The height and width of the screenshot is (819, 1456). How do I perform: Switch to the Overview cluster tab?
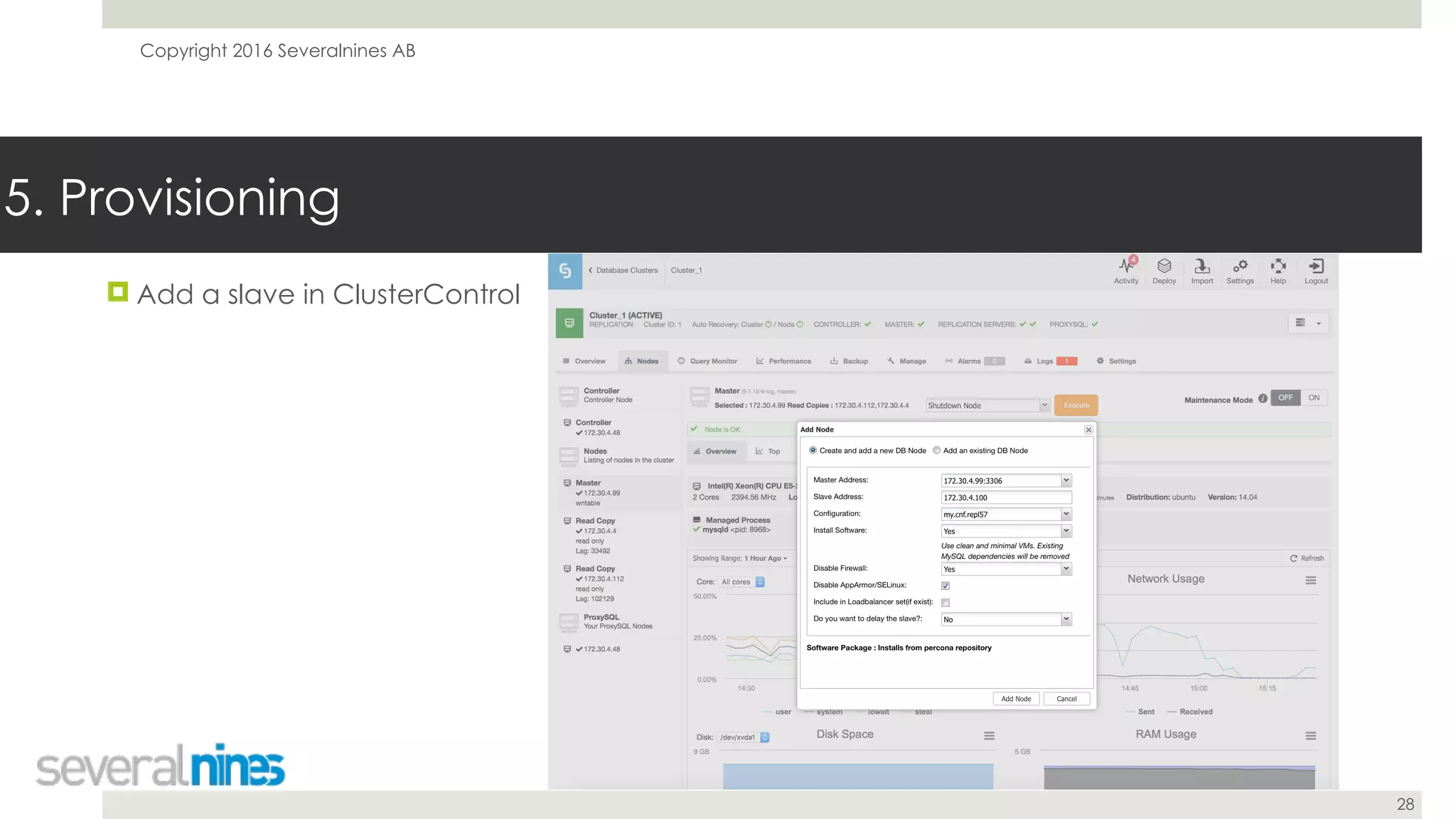(584, 361)
